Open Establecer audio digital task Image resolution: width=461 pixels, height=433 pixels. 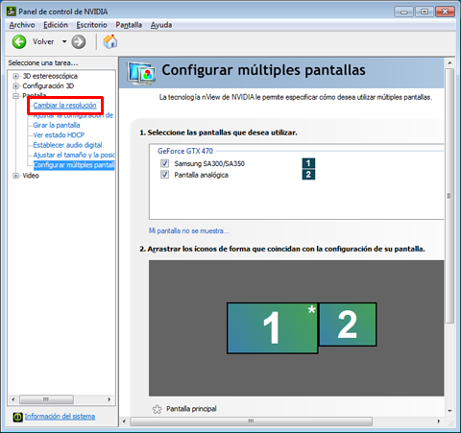(68, 145)
